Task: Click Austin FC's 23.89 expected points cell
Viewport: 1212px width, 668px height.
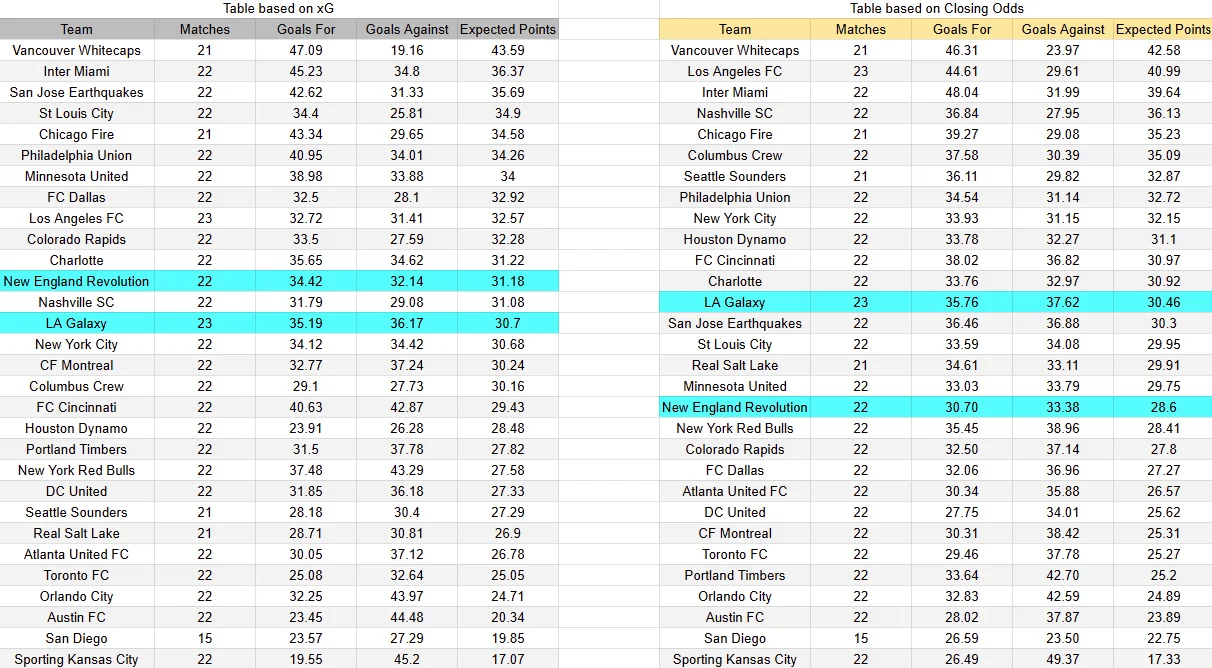Action: click(x=1163, y=617)
